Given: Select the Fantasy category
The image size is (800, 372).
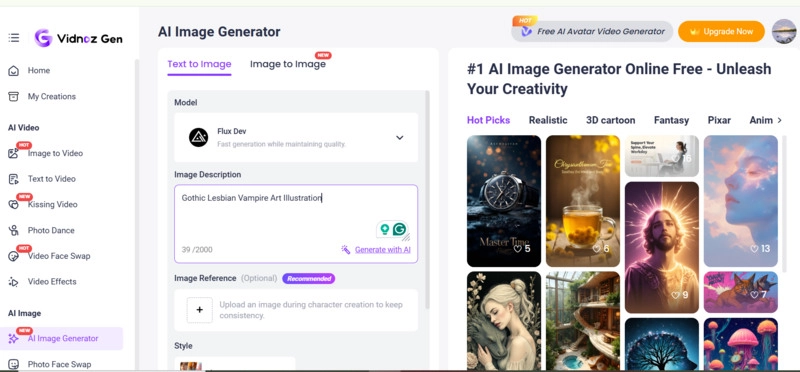Looking at the screenshot, I should tap(671, 120).
